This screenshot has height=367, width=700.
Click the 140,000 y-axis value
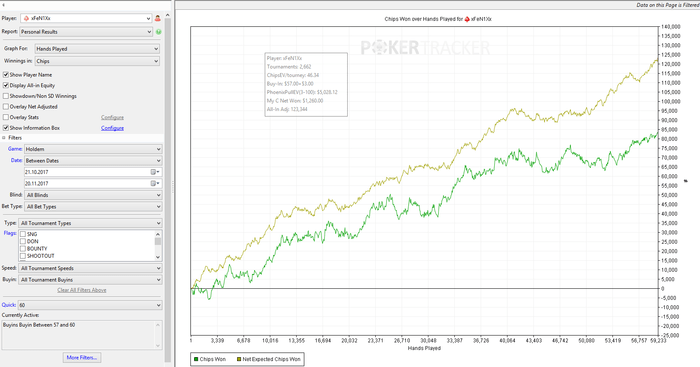click(x=671, y=27)
